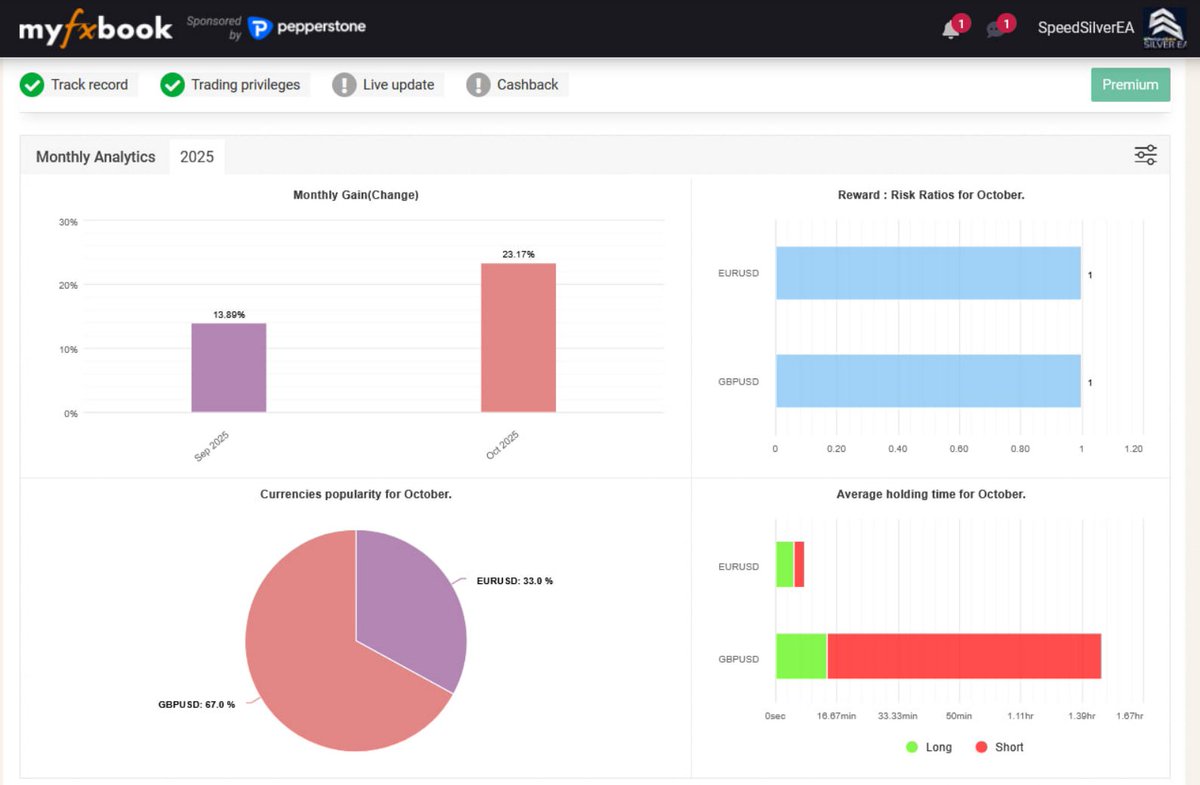The image size is (1200, 785).
Task: Click the "Sep 2025" axis label
Action: point(212,445)
